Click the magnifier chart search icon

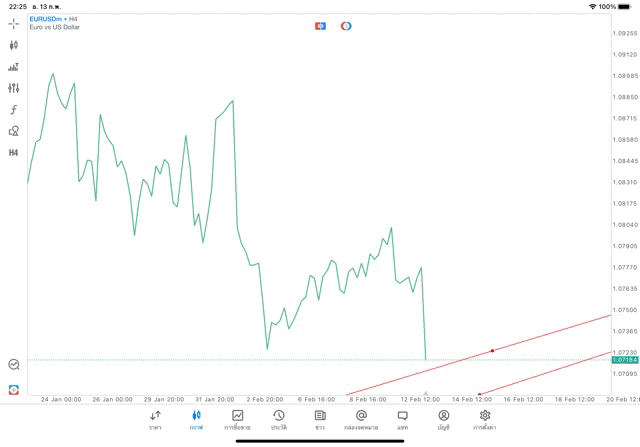(14, 365)
